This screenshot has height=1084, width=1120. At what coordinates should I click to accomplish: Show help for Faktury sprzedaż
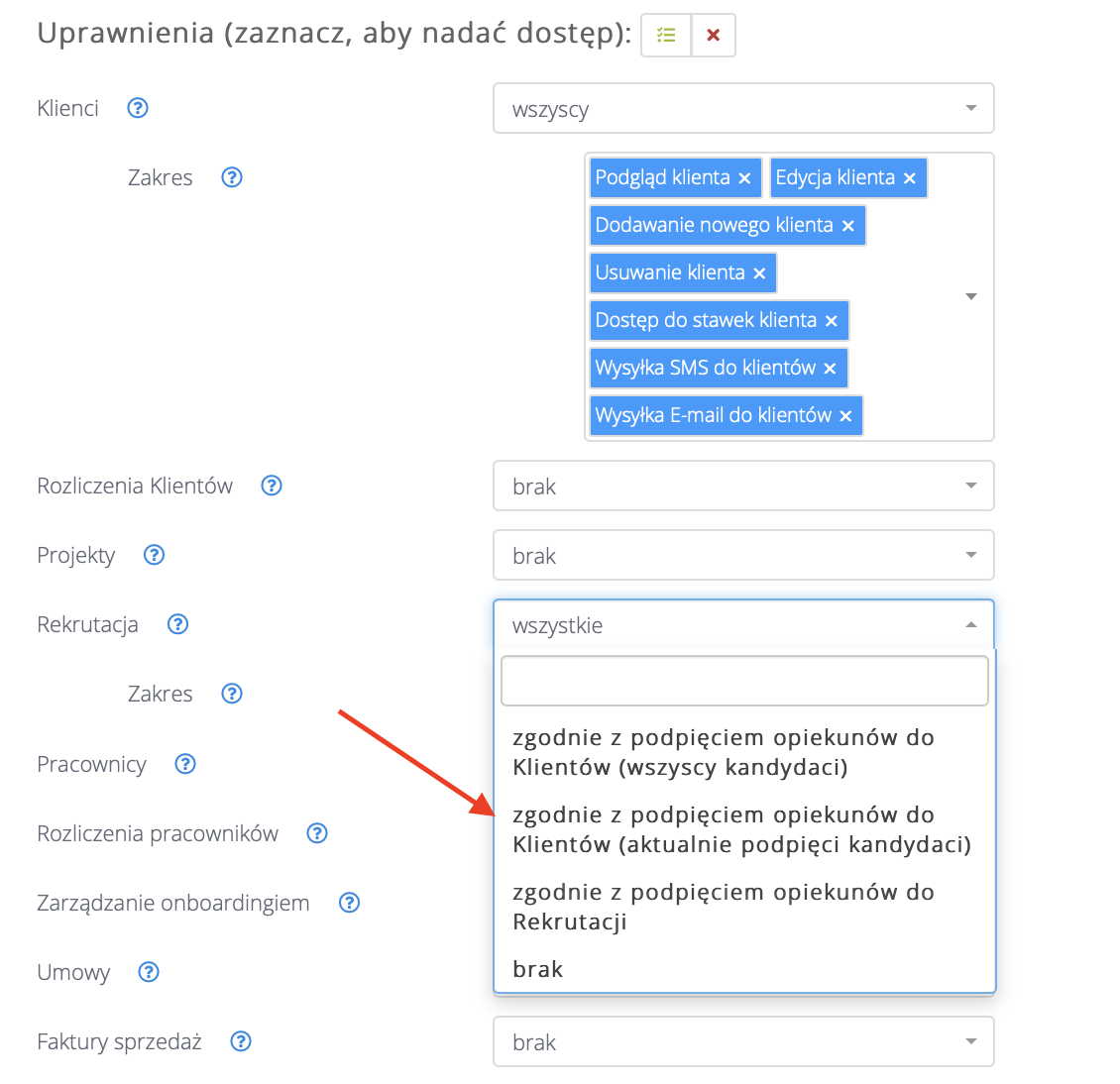click(240, 1041)
